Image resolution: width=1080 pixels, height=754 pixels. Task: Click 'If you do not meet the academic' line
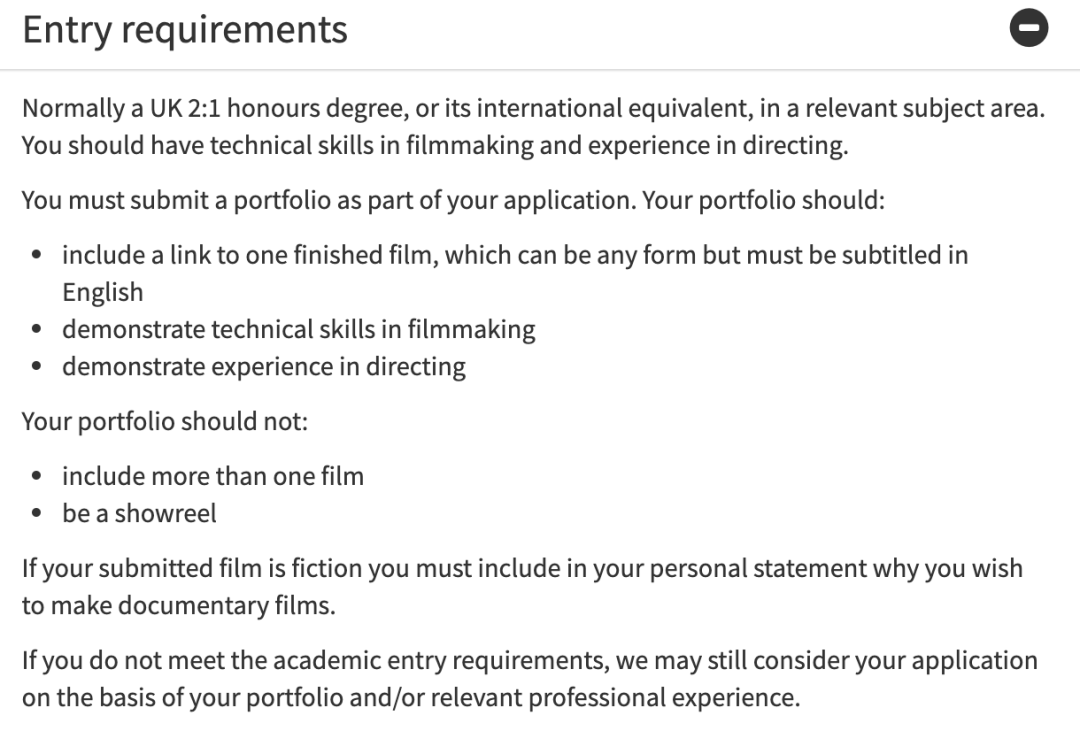point(530,660)
